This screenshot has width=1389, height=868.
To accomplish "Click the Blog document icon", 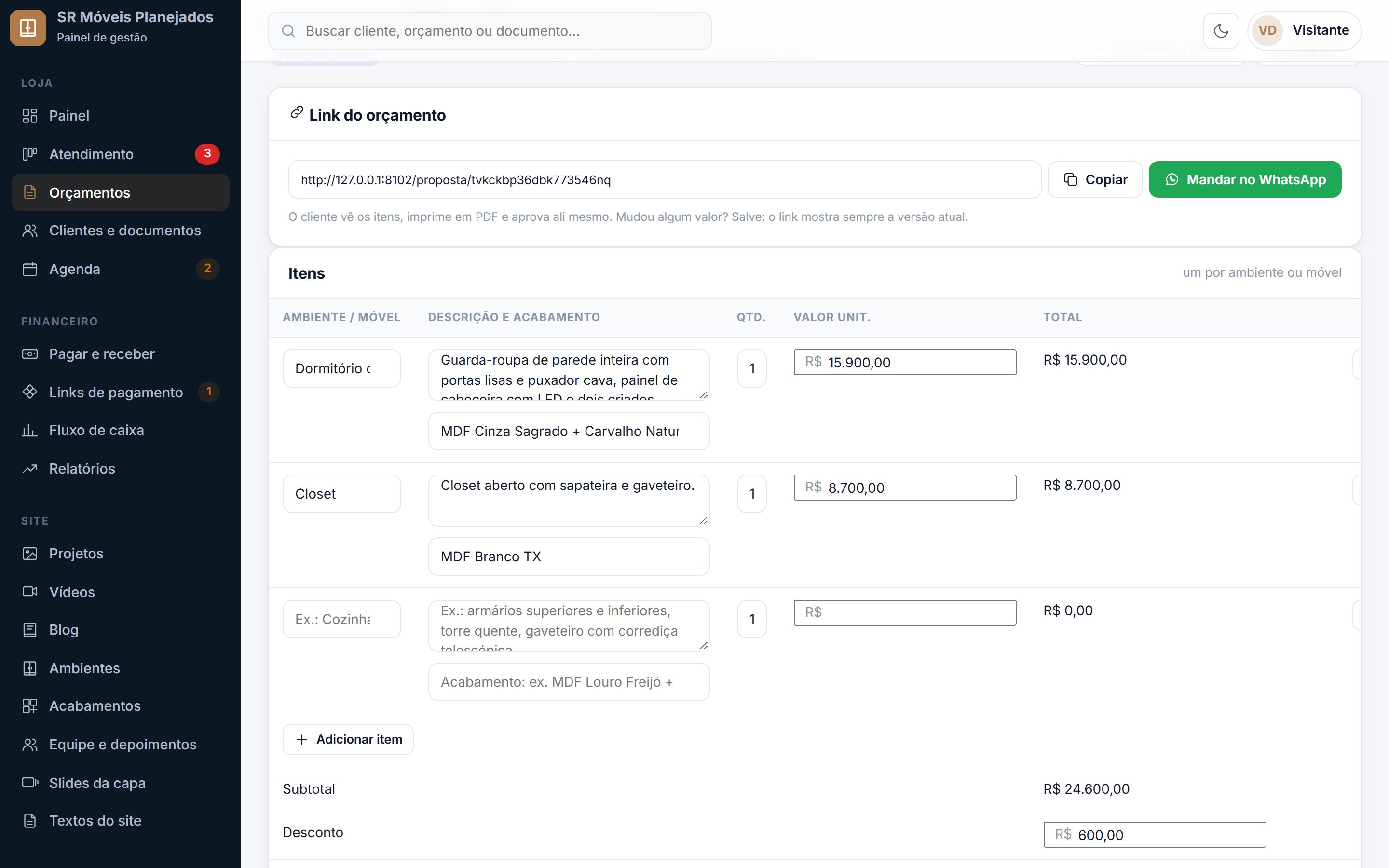I will tap(30, 630).
